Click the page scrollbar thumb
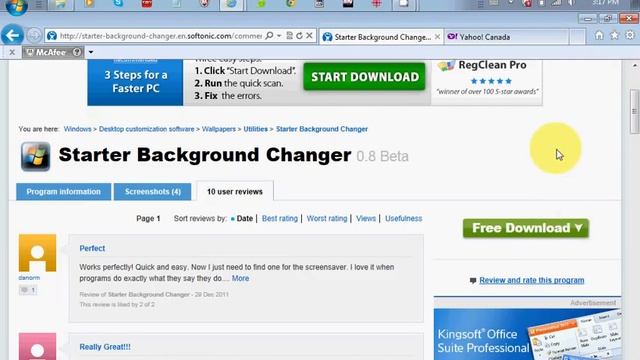The height and width of the screenshot is (360, 640). coord(634,111)
